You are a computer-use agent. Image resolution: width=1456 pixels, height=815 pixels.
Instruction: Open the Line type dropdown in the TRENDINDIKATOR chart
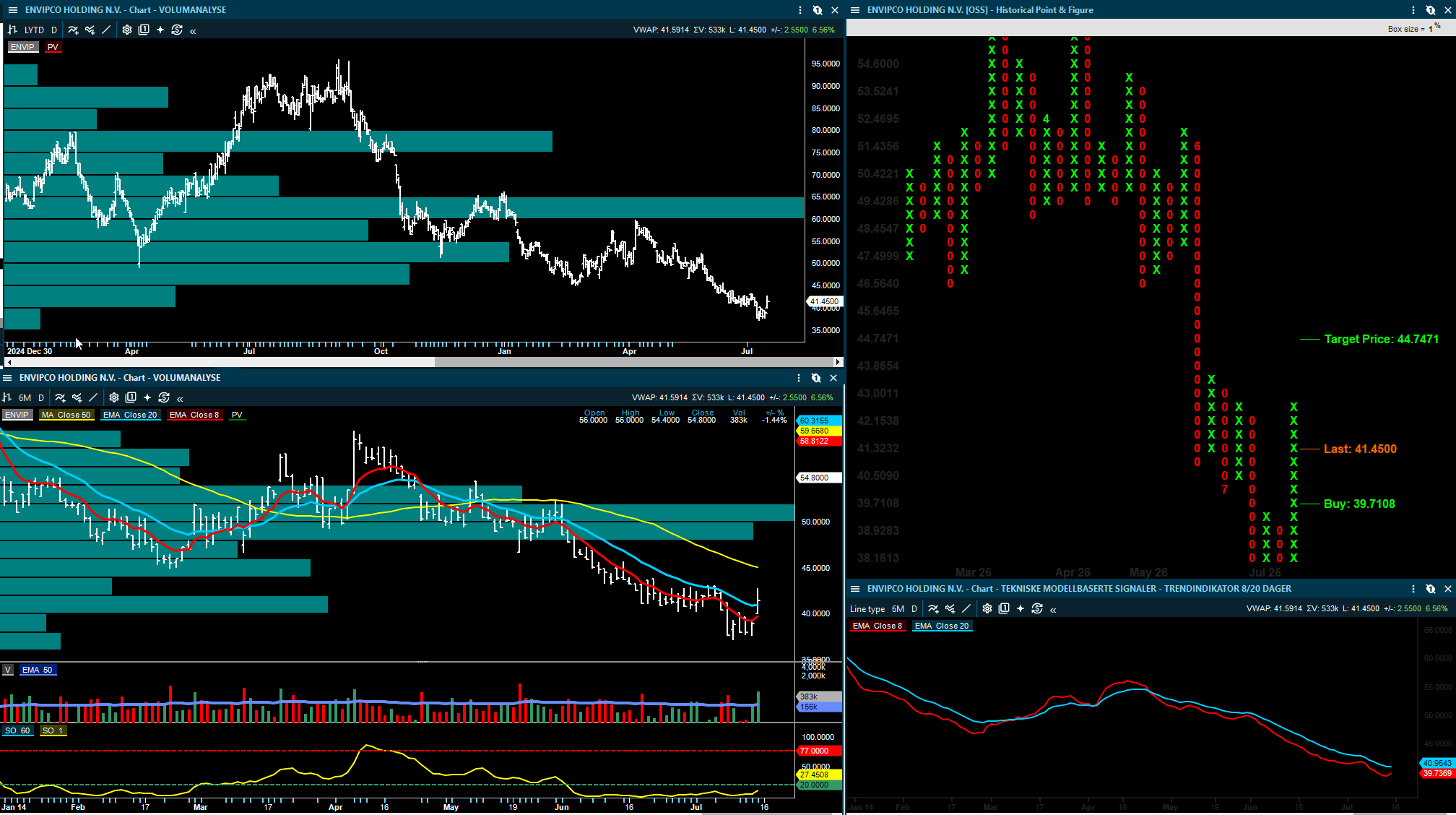pyautogui.click(x=867, y=609)
